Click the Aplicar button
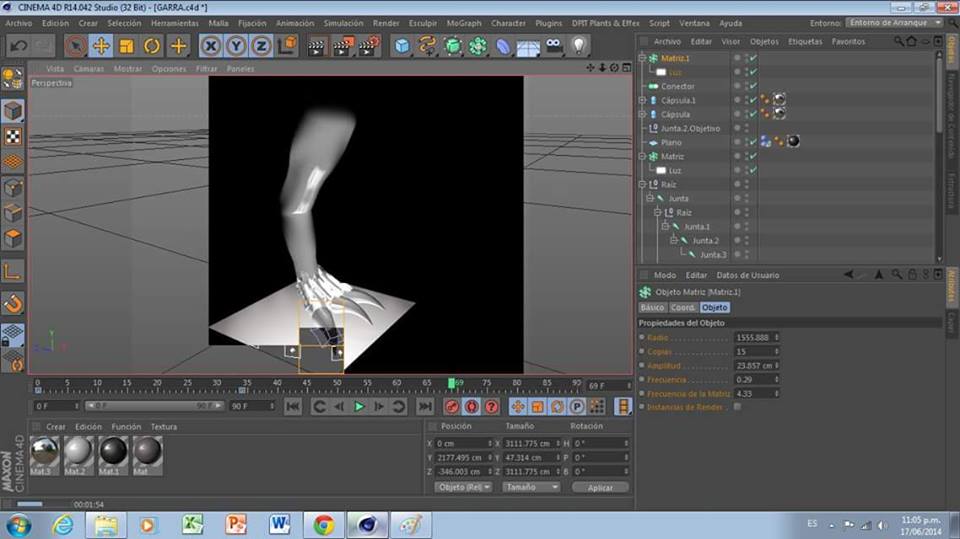The height and width of the screenshot is (539, 960). pos(600,487)
